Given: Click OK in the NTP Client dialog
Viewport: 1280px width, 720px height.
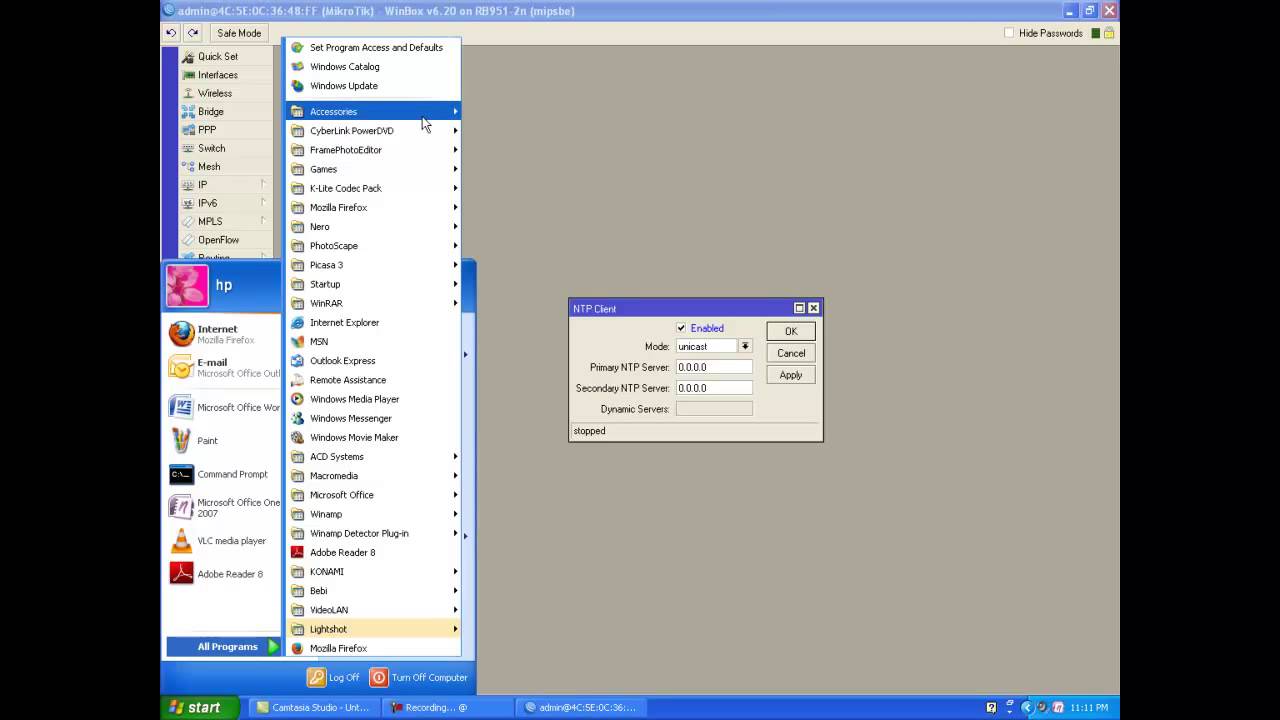Looking at the screenshot, I should [x=791, y=331].
